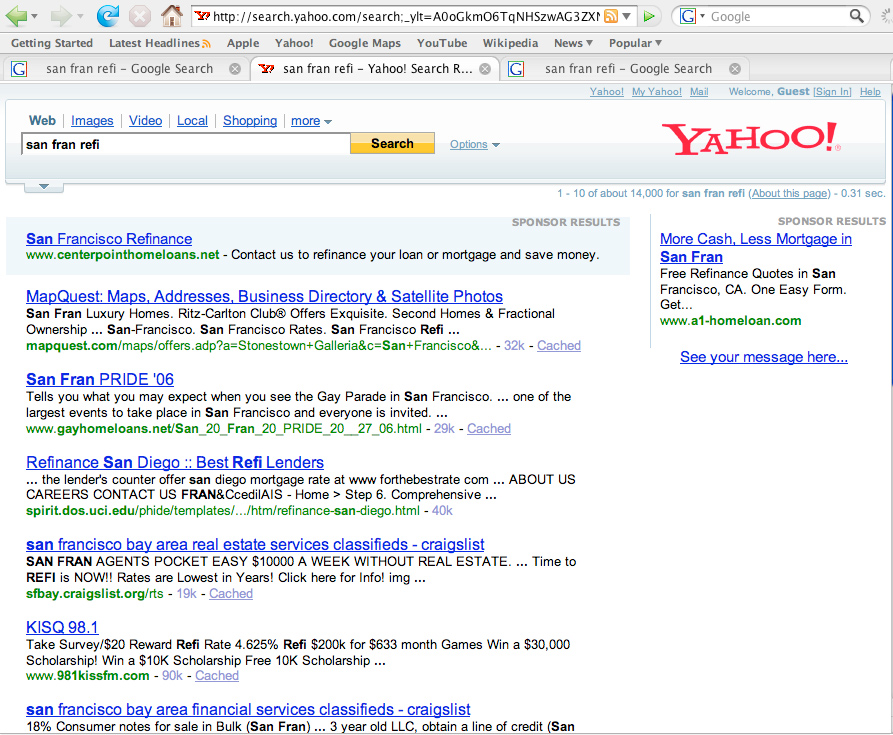Viewport: 893px width, 735px height.
Task: Open the back button history dropdown
Action: pos(35,17)
